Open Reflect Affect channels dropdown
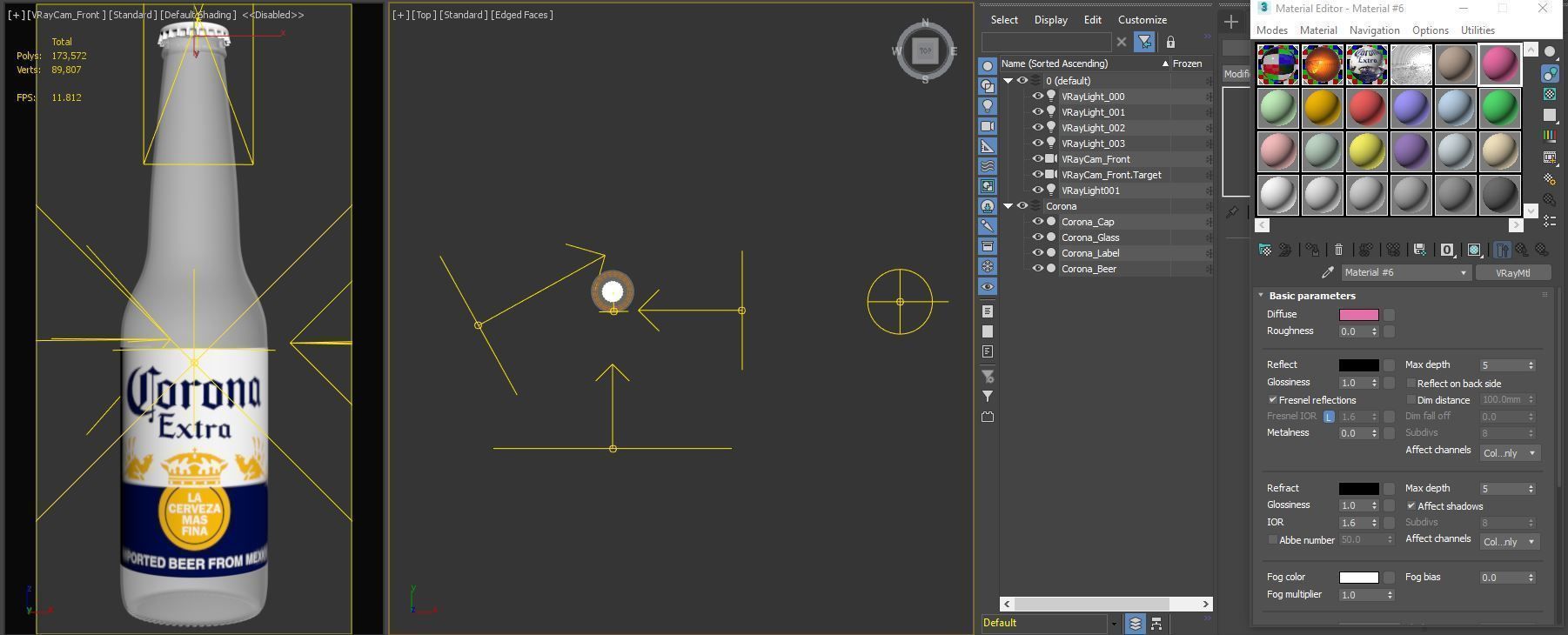 pos(1510,453)
